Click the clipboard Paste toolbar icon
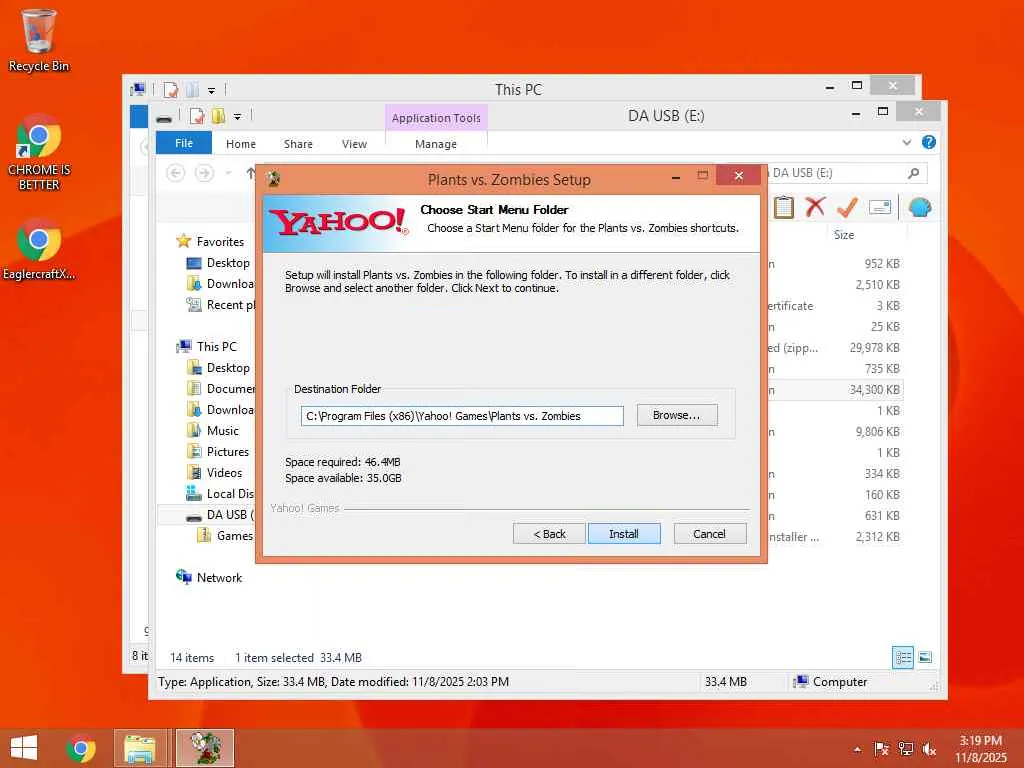Viewport: 1024px width, 768px height. (784, 207)
